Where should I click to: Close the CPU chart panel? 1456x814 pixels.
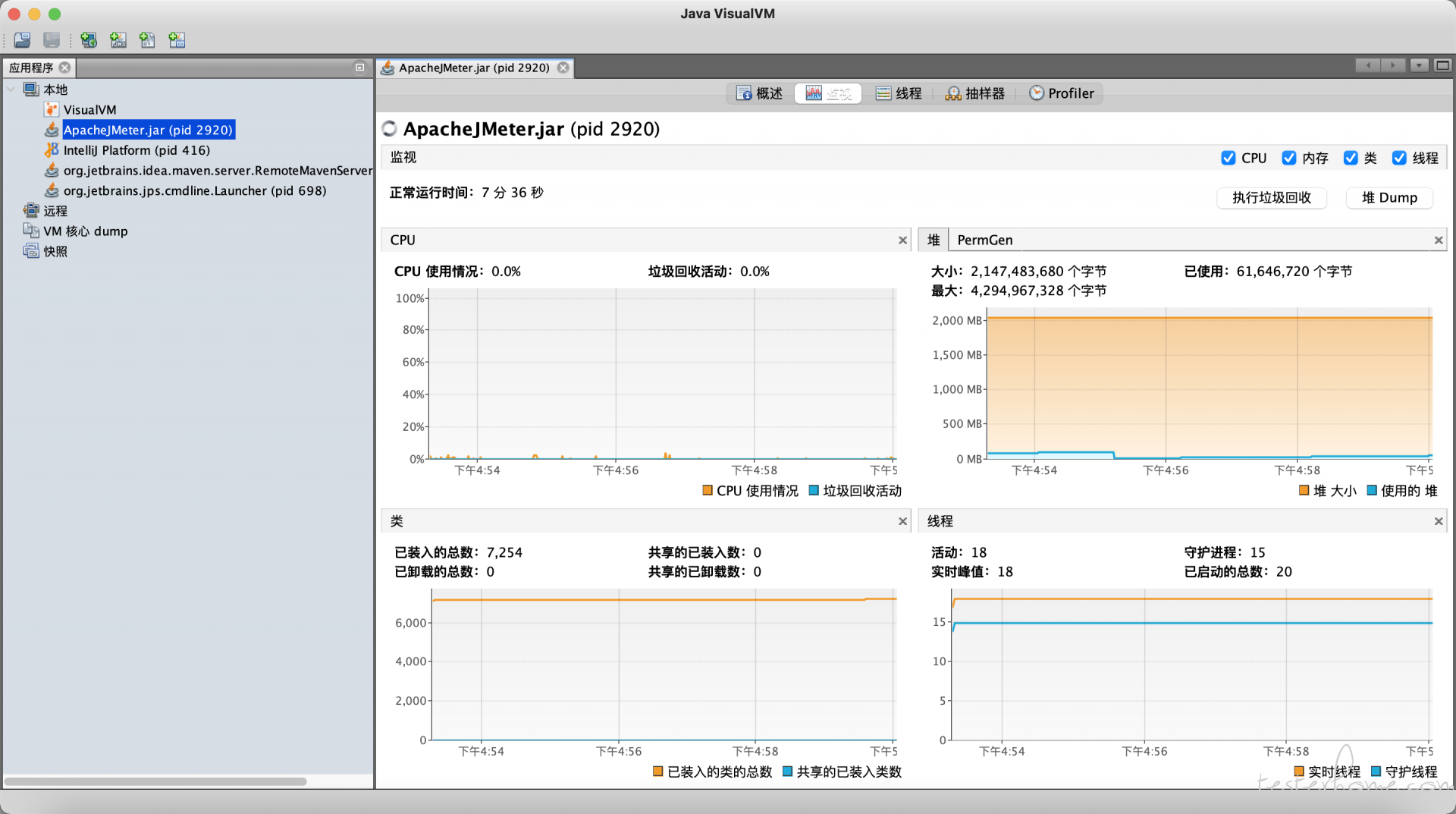(x=902, y=240)
